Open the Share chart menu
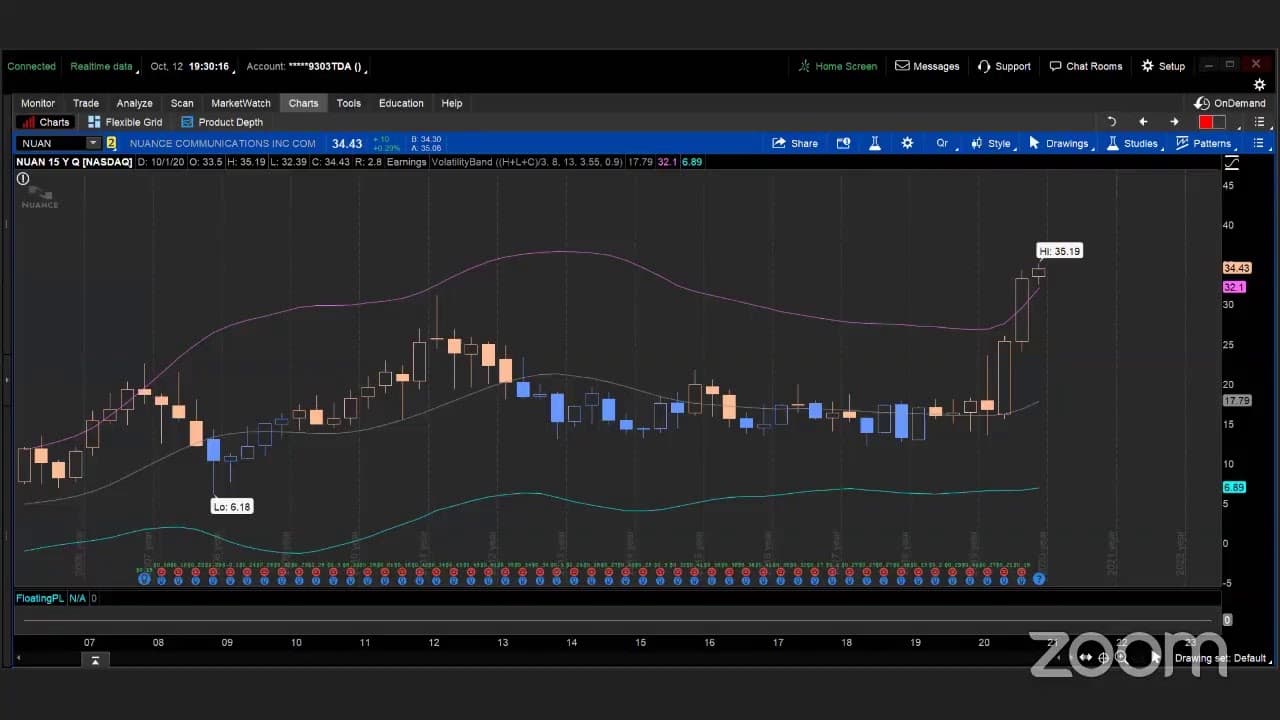 click(794, 143)
